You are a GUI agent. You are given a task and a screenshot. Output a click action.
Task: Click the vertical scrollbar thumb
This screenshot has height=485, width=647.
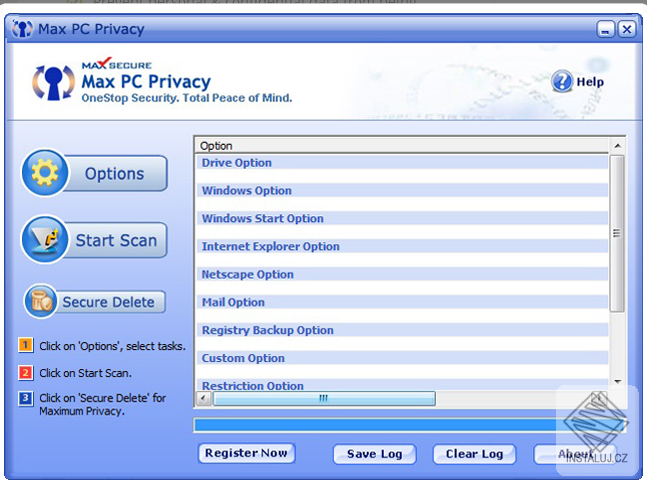(x=617, y=234)
